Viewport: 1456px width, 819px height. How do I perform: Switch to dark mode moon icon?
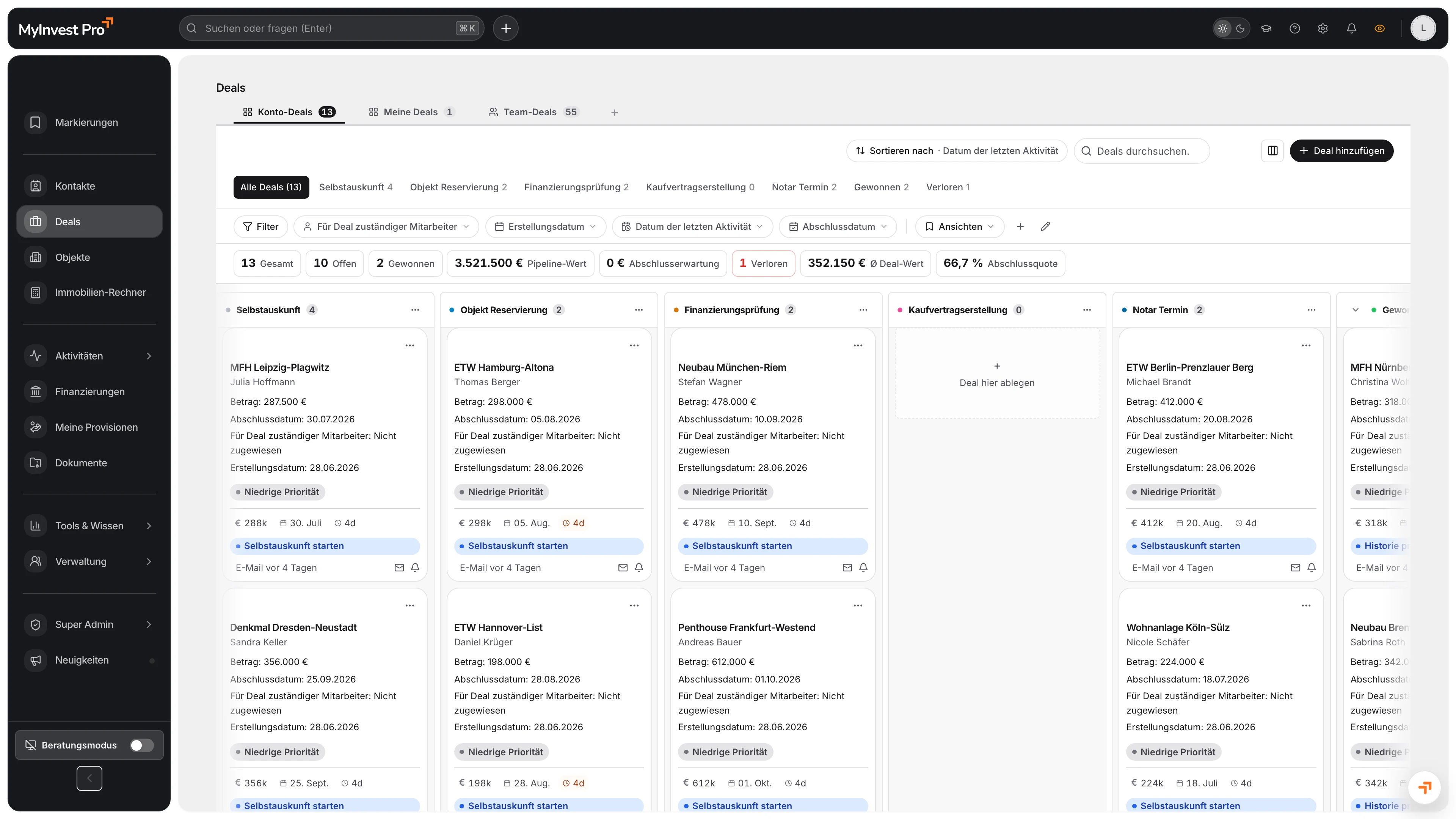click(1240, 28)
